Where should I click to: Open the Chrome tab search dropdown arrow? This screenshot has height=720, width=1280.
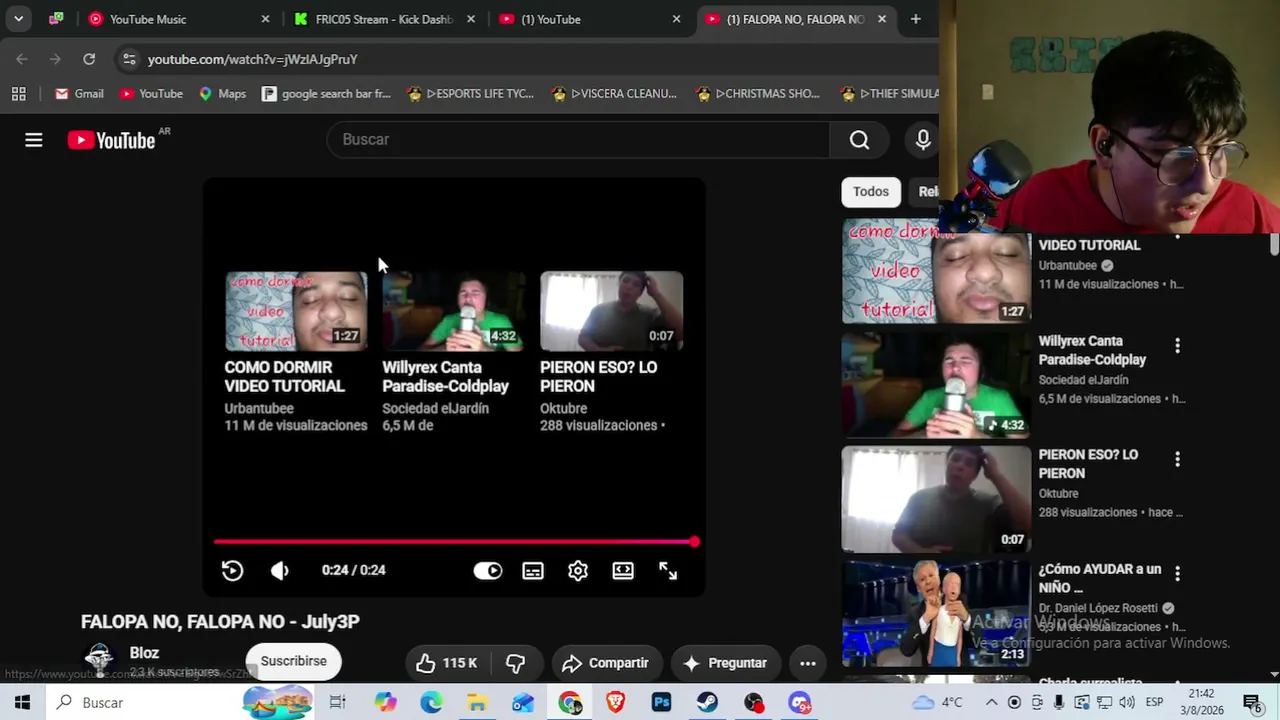(x=18, y=19)
